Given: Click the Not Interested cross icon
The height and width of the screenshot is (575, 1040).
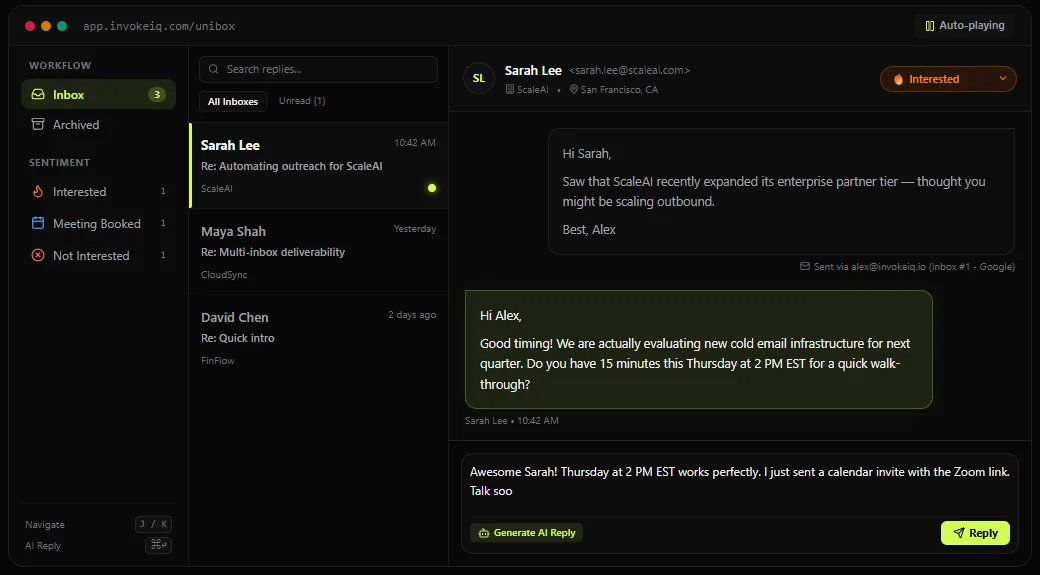Looking at the screenshot, I should 38,255.
